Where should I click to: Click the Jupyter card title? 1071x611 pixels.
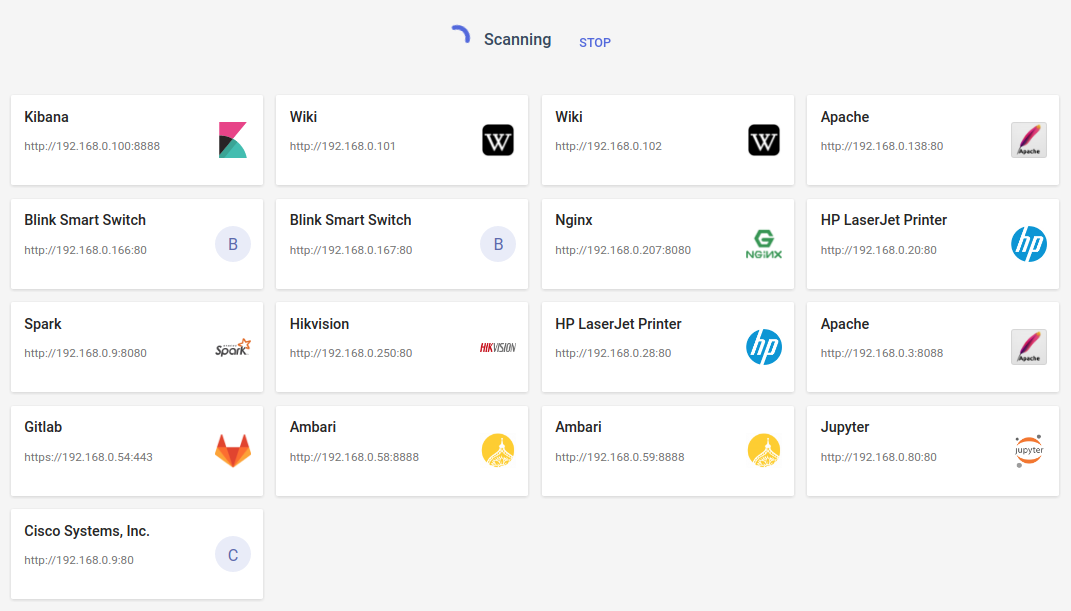[845, 427]
